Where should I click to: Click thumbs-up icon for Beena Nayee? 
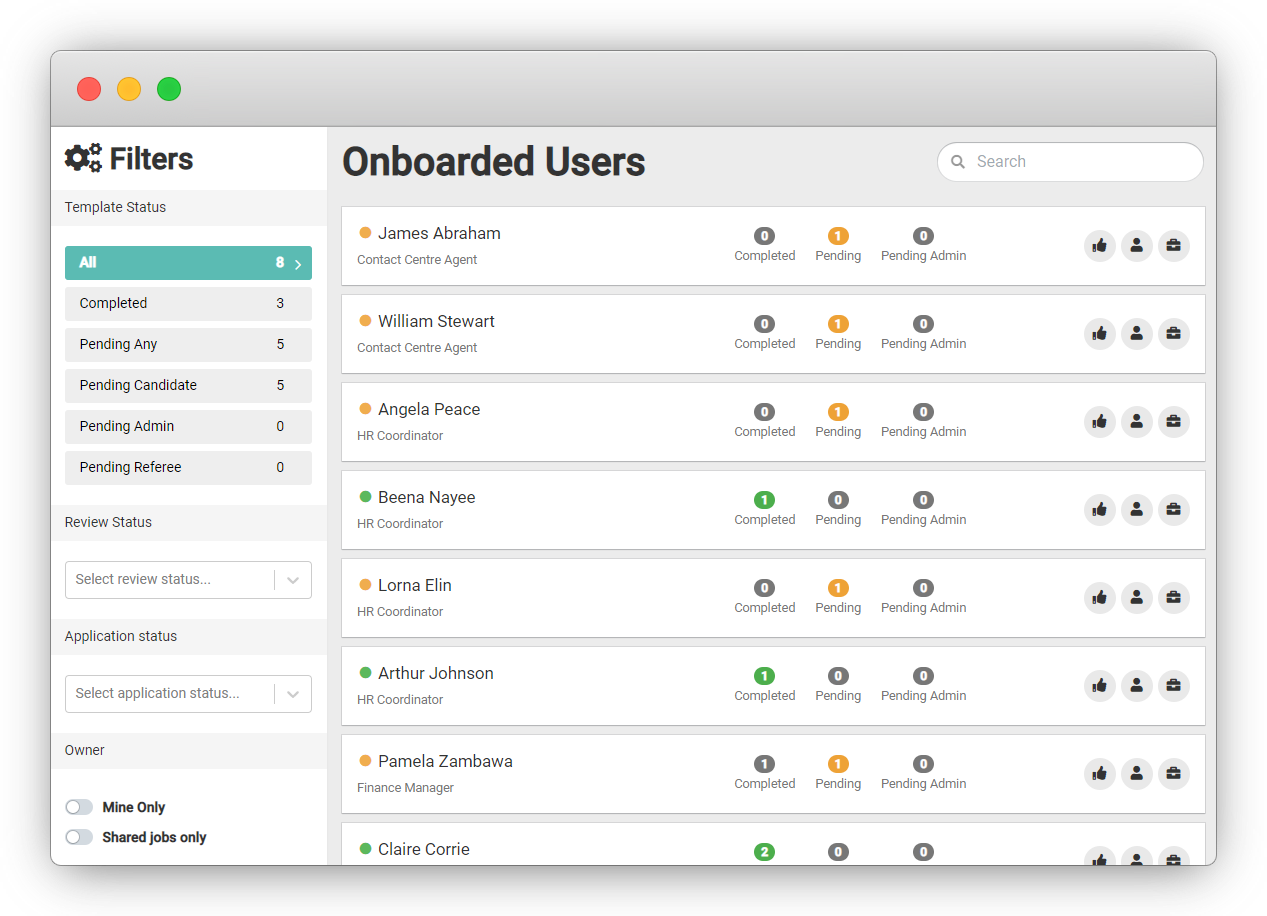(1099, 509)
